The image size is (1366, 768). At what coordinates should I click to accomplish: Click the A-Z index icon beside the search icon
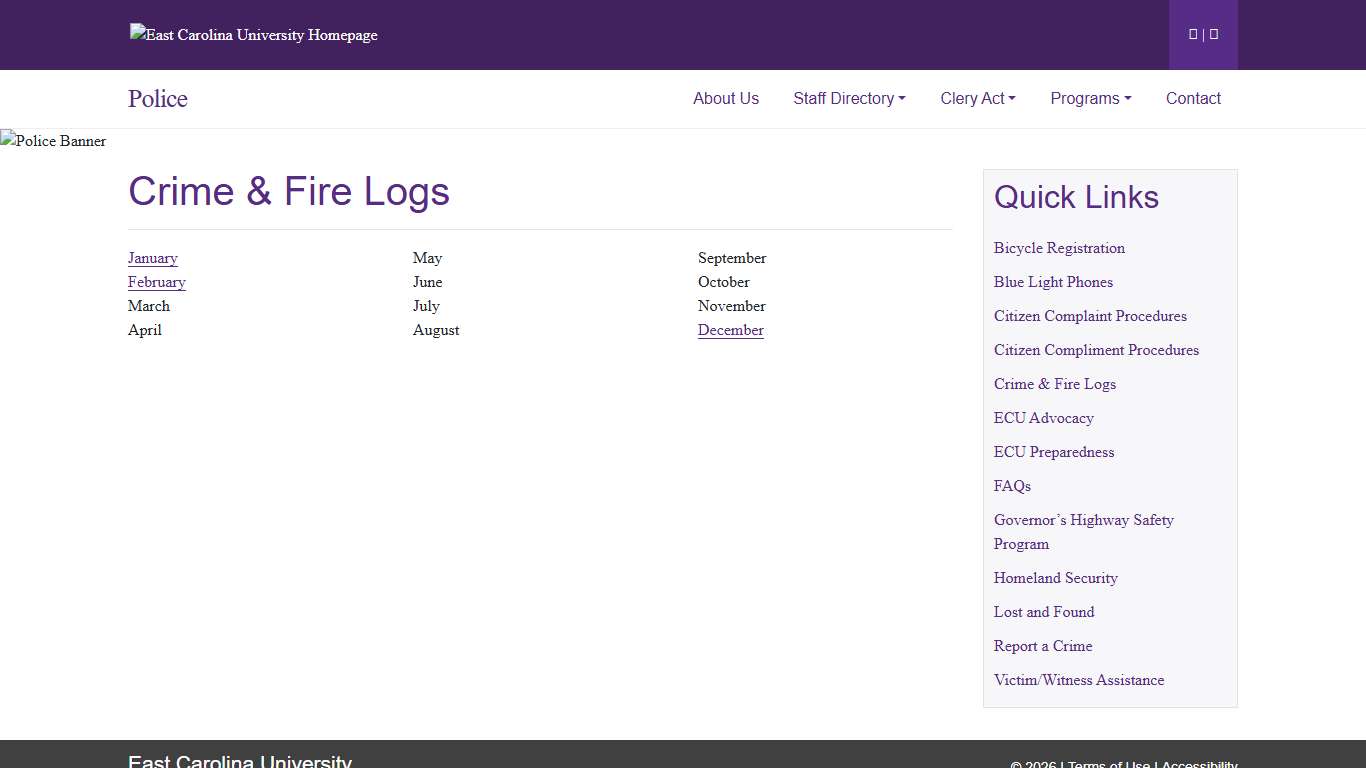(x=1212, y=33)
